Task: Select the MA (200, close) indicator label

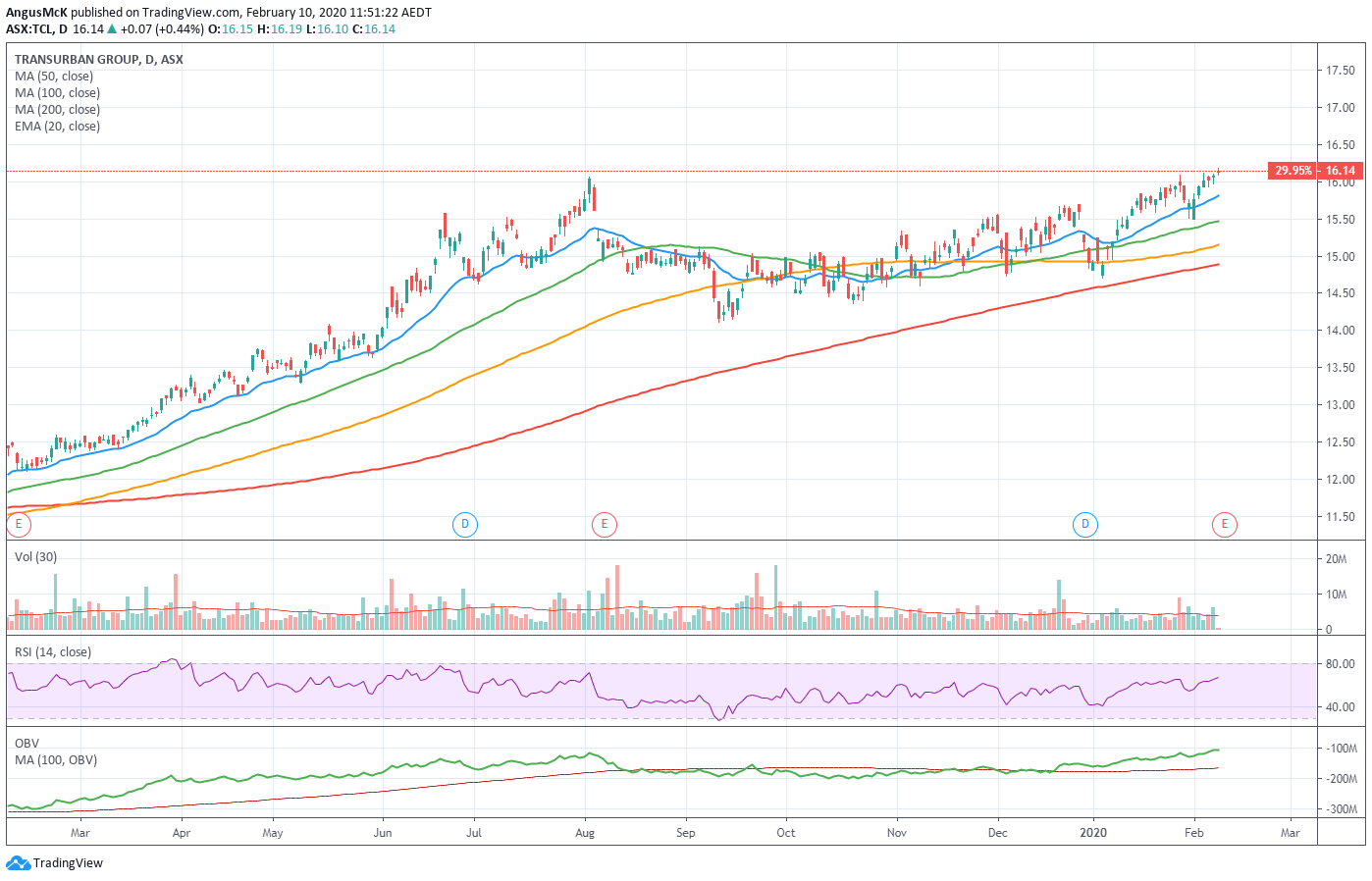Action: (57, 110)
